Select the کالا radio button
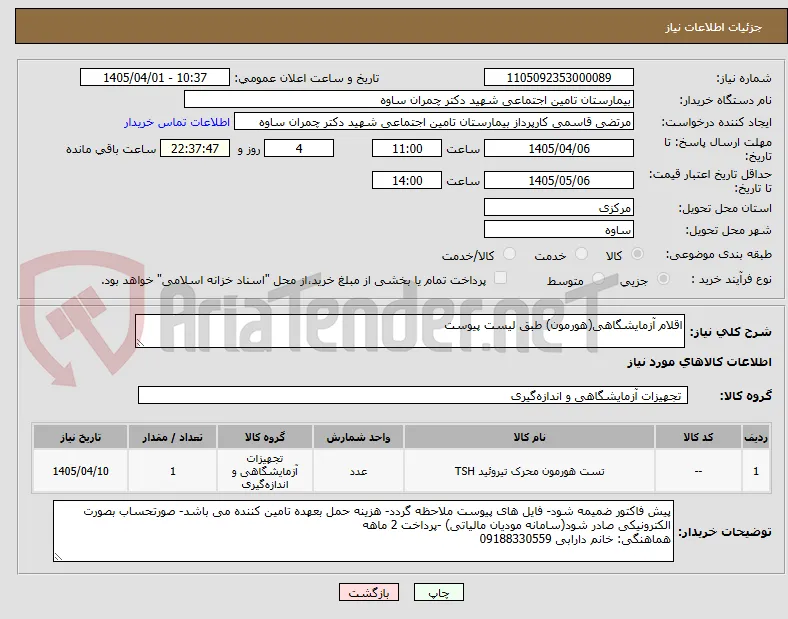Image resolution: width=788 pixels, height=619 pixels. coord(637,254)
